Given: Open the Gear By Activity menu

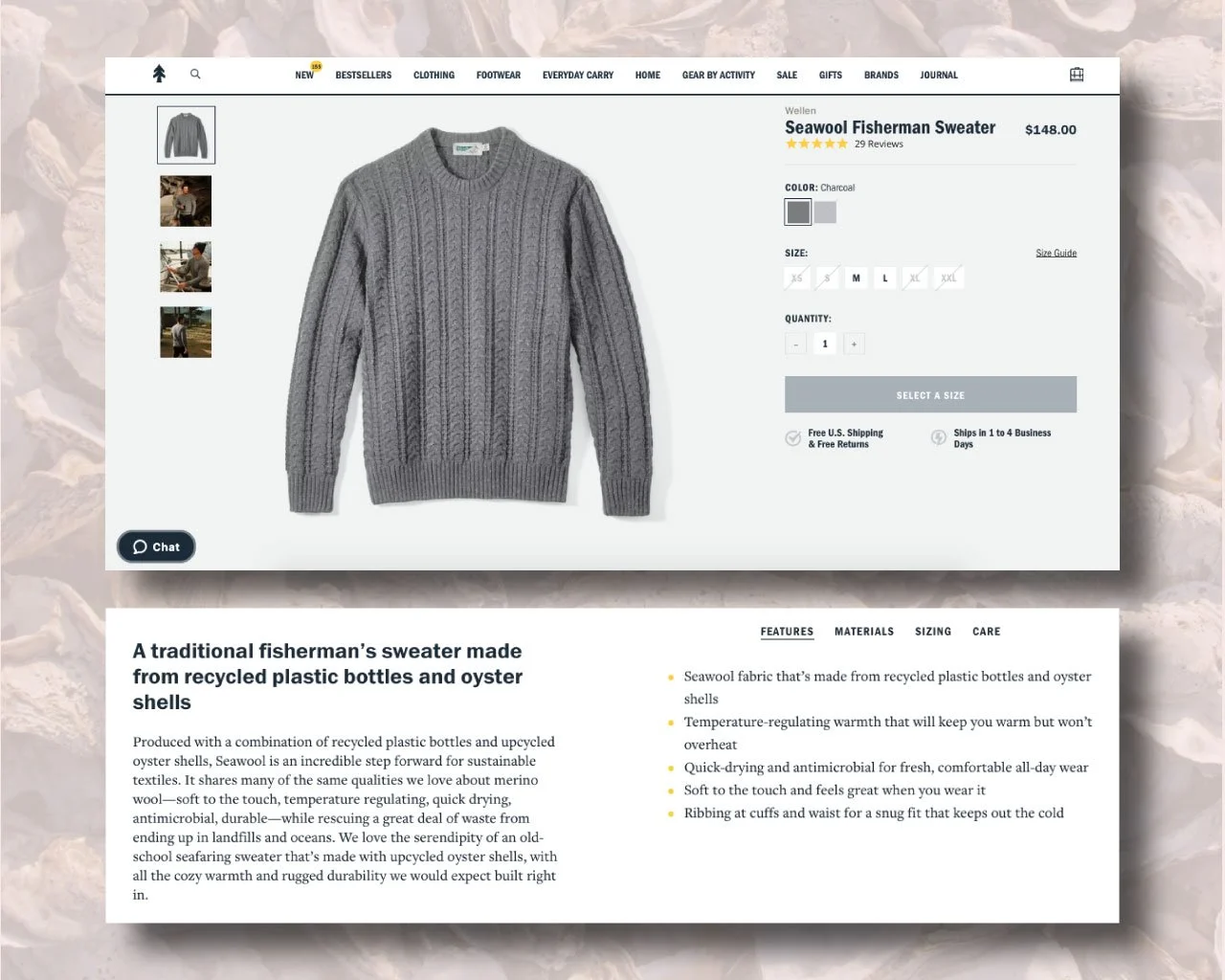Looking at the screenshot, I should point(719,75).
